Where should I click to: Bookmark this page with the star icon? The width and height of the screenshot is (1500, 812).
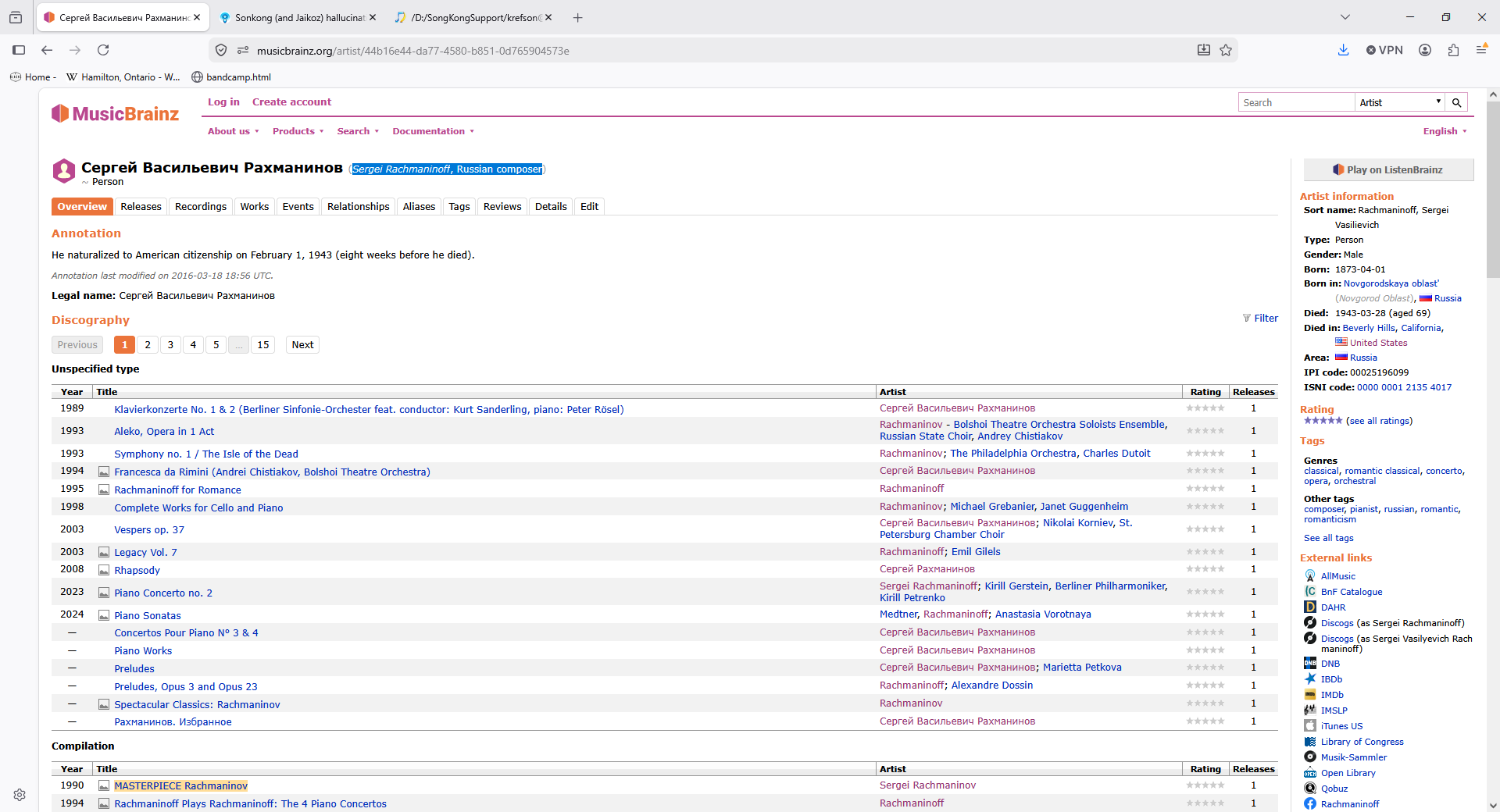click(x=1226, y=50)
